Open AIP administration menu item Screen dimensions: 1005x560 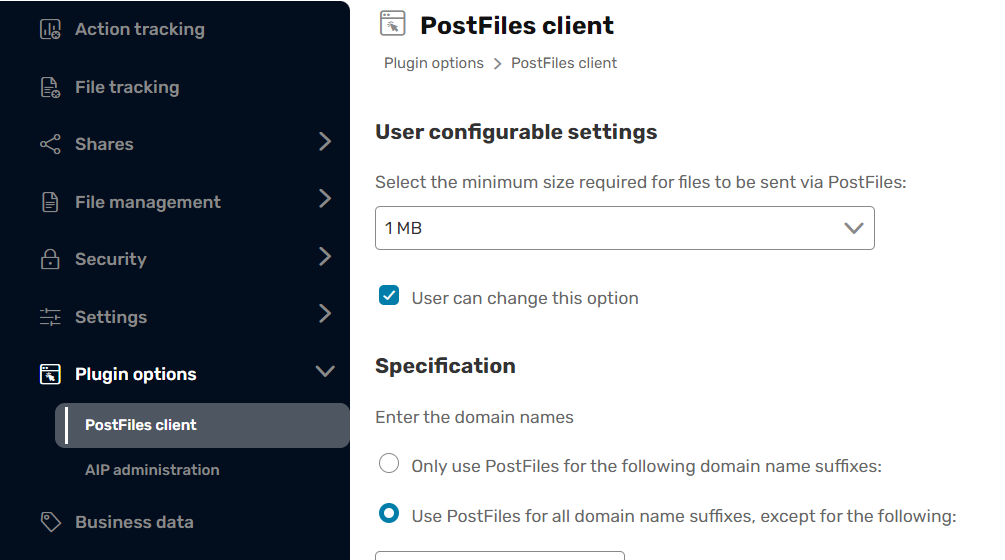pyautogui.click(x=153, y=470)
